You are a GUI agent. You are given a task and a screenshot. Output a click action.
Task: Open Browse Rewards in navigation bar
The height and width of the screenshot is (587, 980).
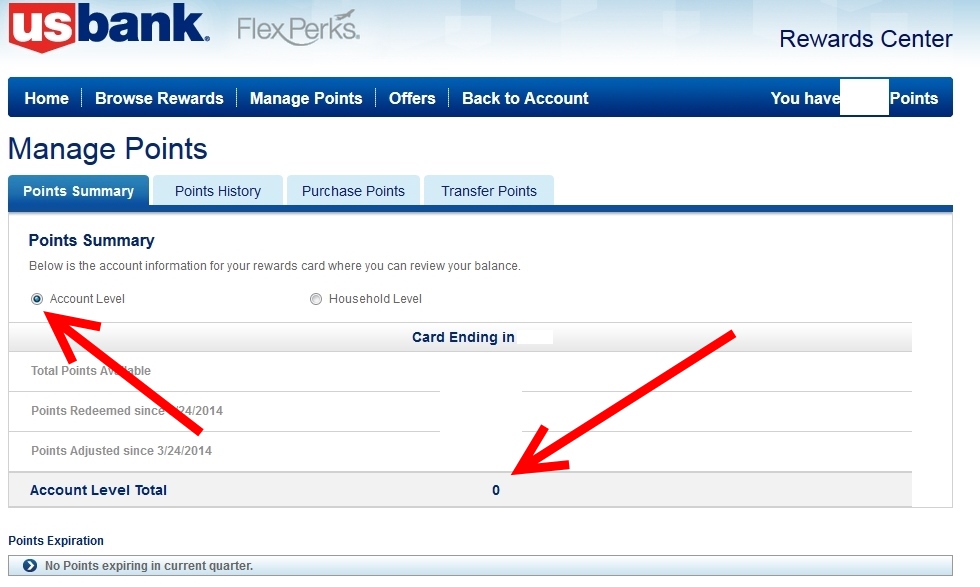coord(159,98)
